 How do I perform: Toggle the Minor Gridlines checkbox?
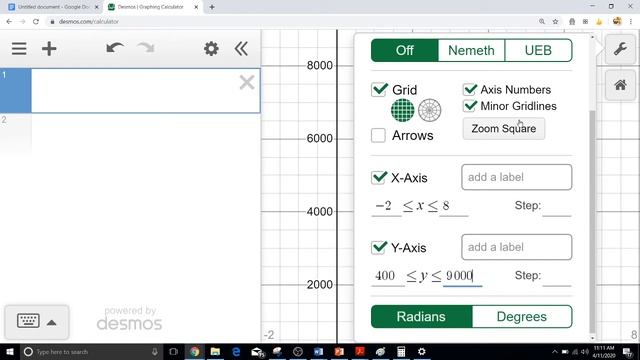(x=470, y=106)
